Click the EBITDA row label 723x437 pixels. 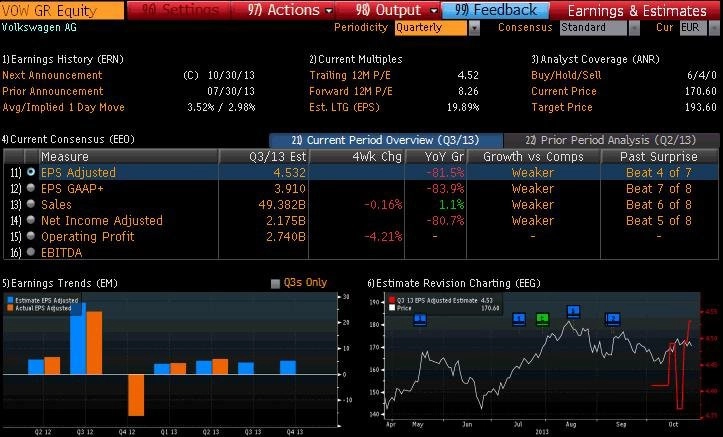[x=61, y=253]
